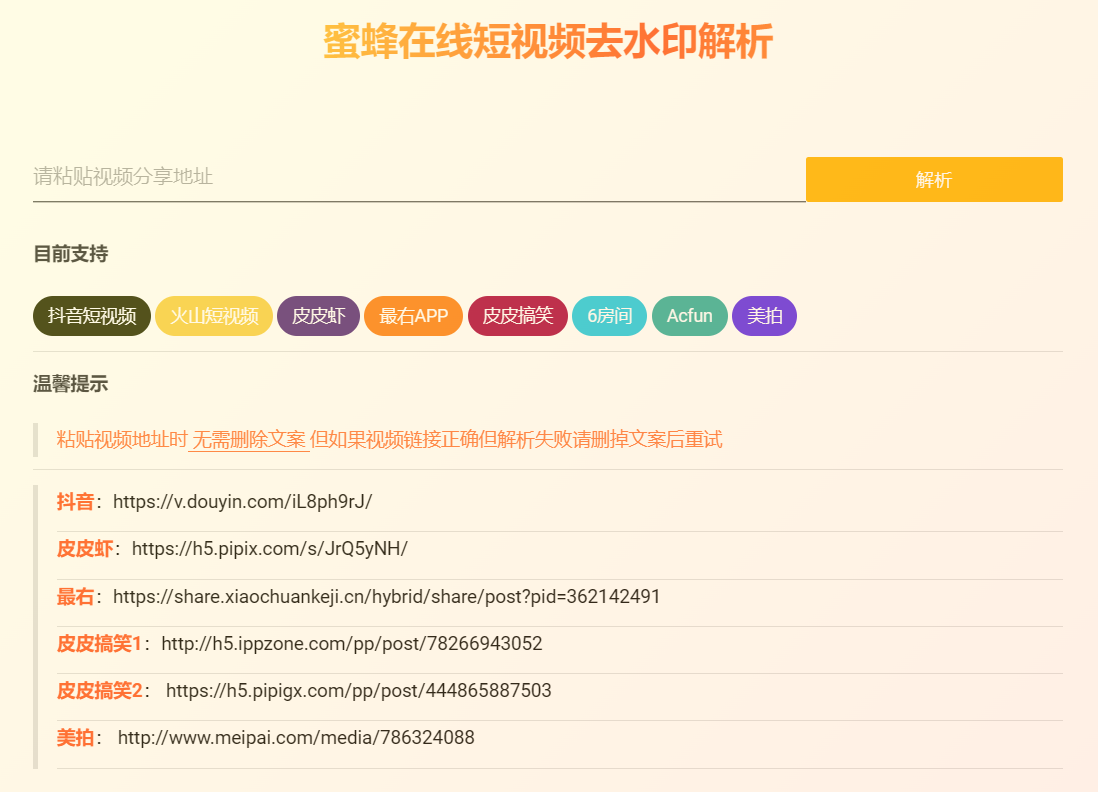Click the video share address input field

click(x=418, y=178)
